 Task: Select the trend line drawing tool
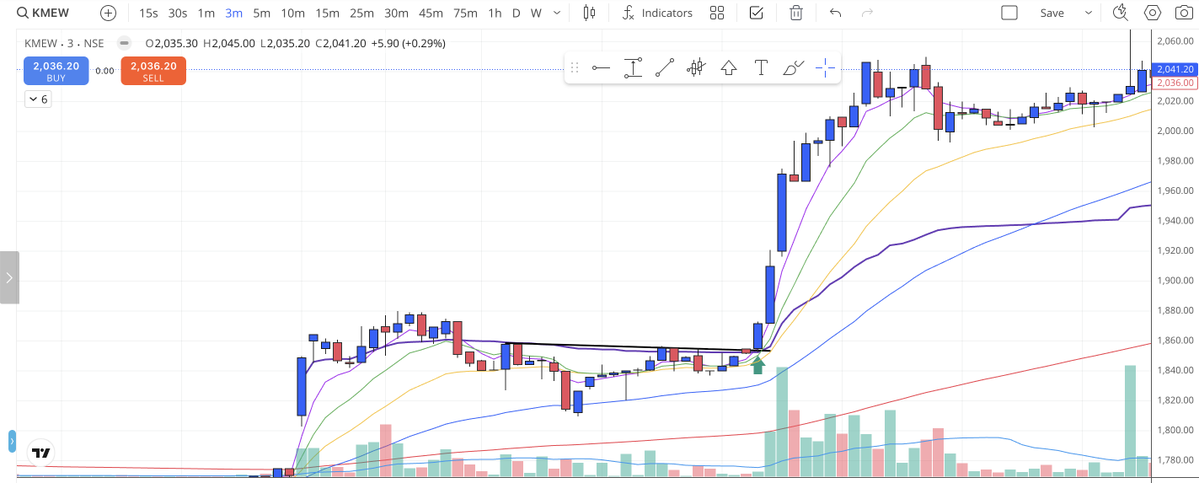click(x=664, y=68)
